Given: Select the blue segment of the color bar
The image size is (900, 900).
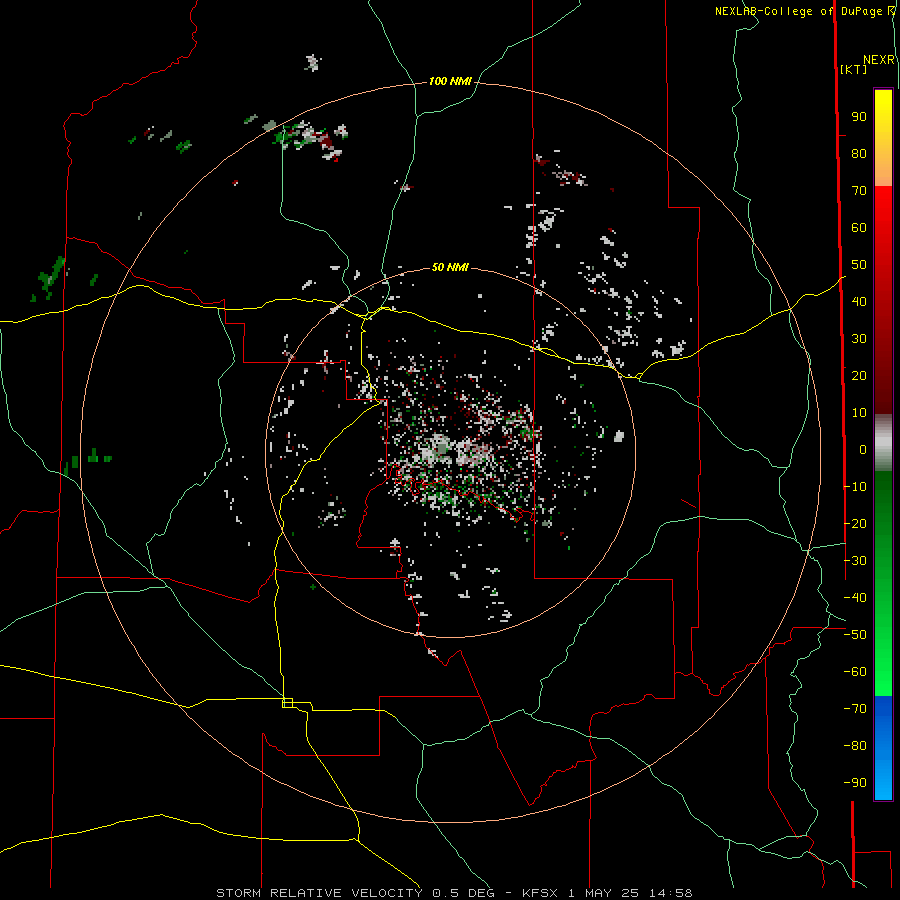Looking at the screenshot, I should pyautogui.click(x=883, y=748).
